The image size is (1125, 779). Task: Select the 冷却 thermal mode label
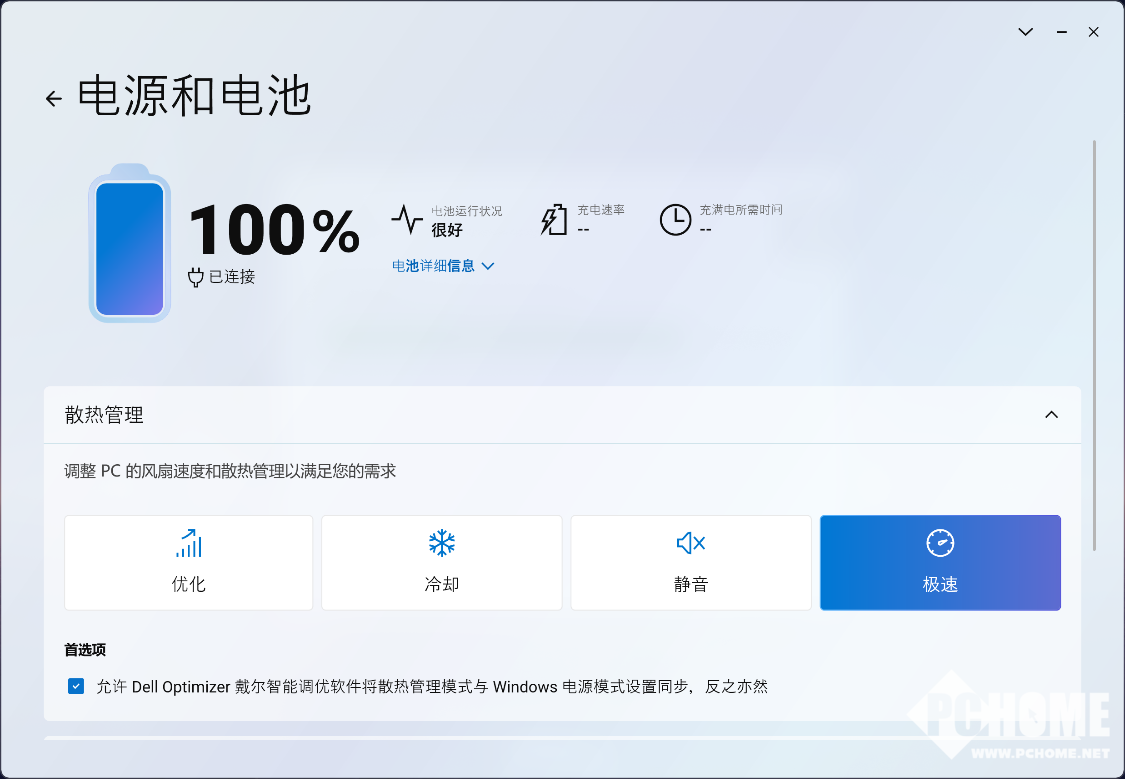tap(441, 584)
